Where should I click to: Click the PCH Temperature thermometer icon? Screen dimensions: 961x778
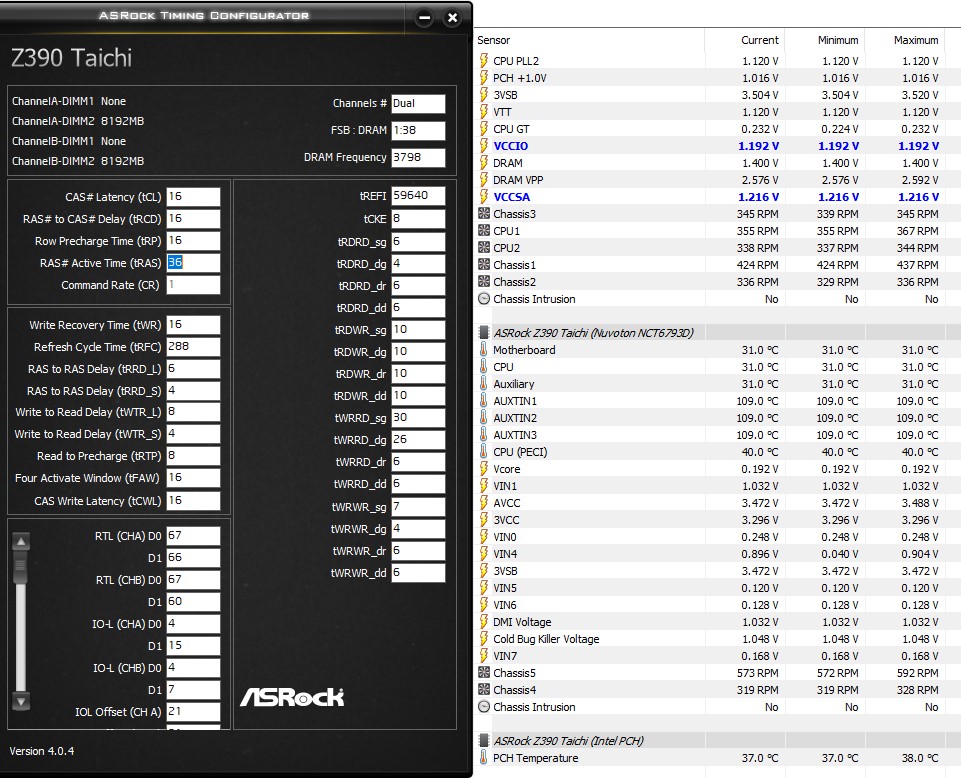[484, 758]
